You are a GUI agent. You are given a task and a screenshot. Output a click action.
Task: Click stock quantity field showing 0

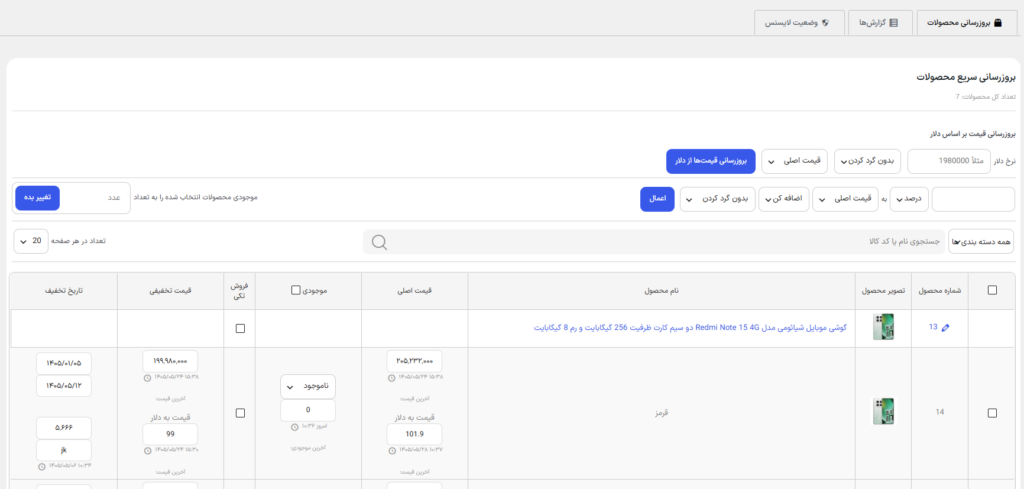tap(308, 411)
